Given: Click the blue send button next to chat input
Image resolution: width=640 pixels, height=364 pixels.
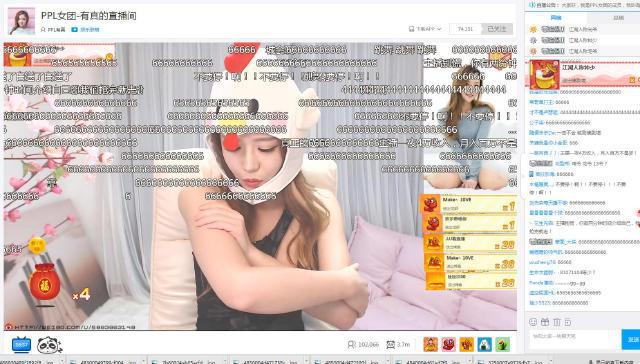Looking at the screenshot, I should [x=631, y=340].
